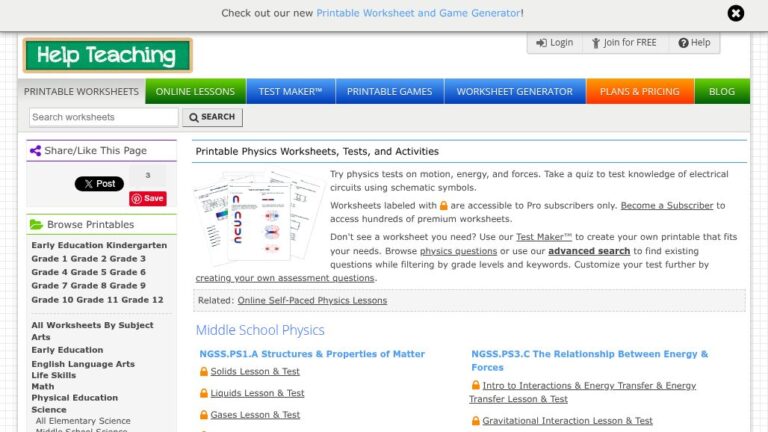Viewport: 768px width, 432px height.
Task: Open English Language Arts worksheets
Action: [x=83, y=364]
